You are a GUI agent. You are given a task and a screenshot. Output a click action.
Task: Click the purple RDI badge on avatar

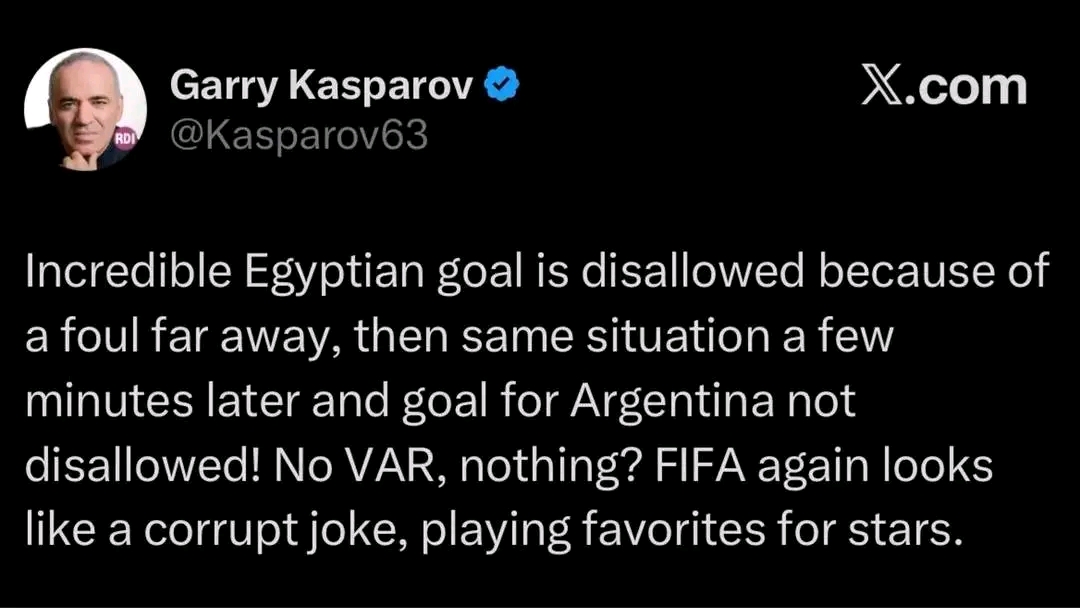[125, 138]
